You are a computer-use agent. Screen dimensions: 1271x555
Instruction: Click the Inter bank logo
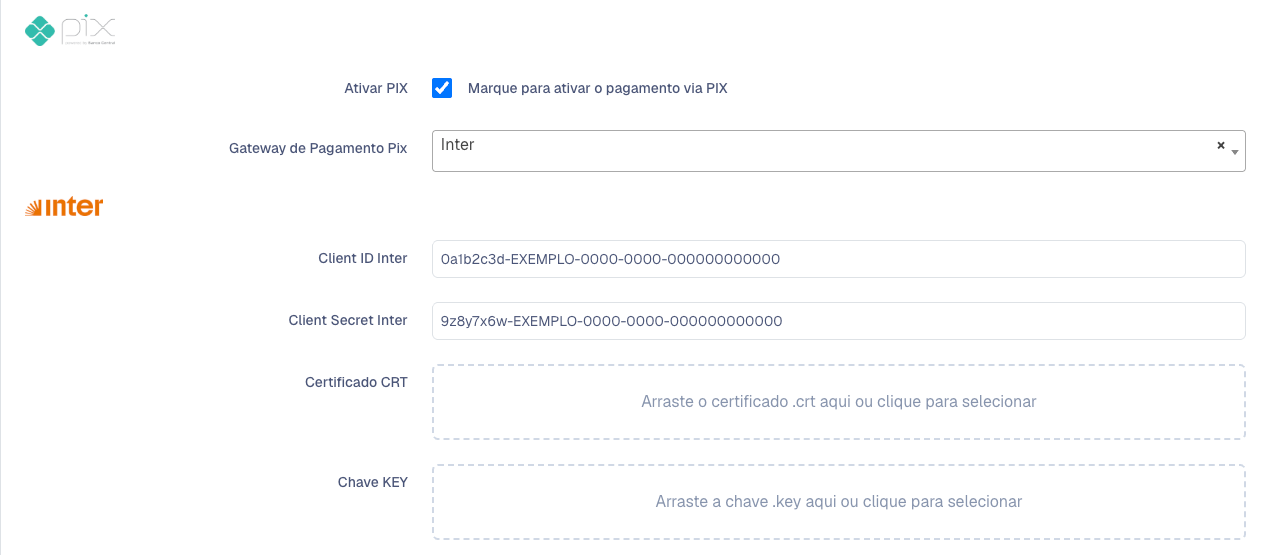pyautogui.click(x=64, y=207)
